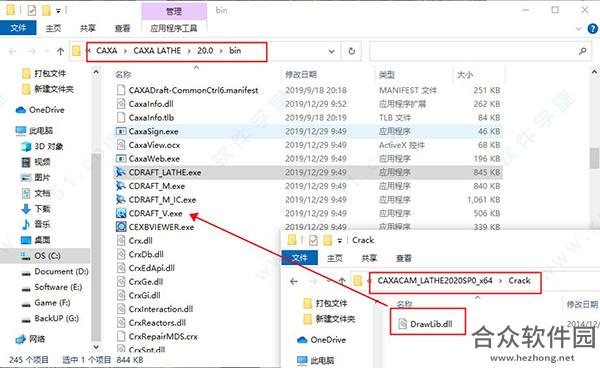The width and height of the screenshot is (600, 368).
Task: Open OneDrive in the bin window sidebar
Action: (x=47, y=110)
